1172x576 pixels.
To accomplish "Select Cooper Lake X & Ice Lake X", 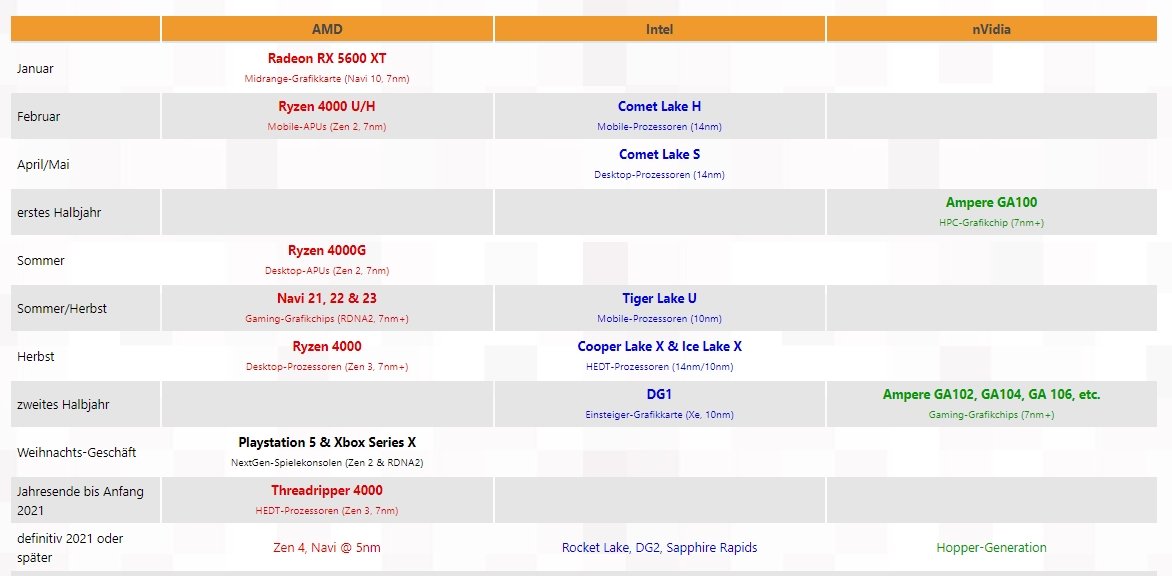I will click(x=659, y=347).
